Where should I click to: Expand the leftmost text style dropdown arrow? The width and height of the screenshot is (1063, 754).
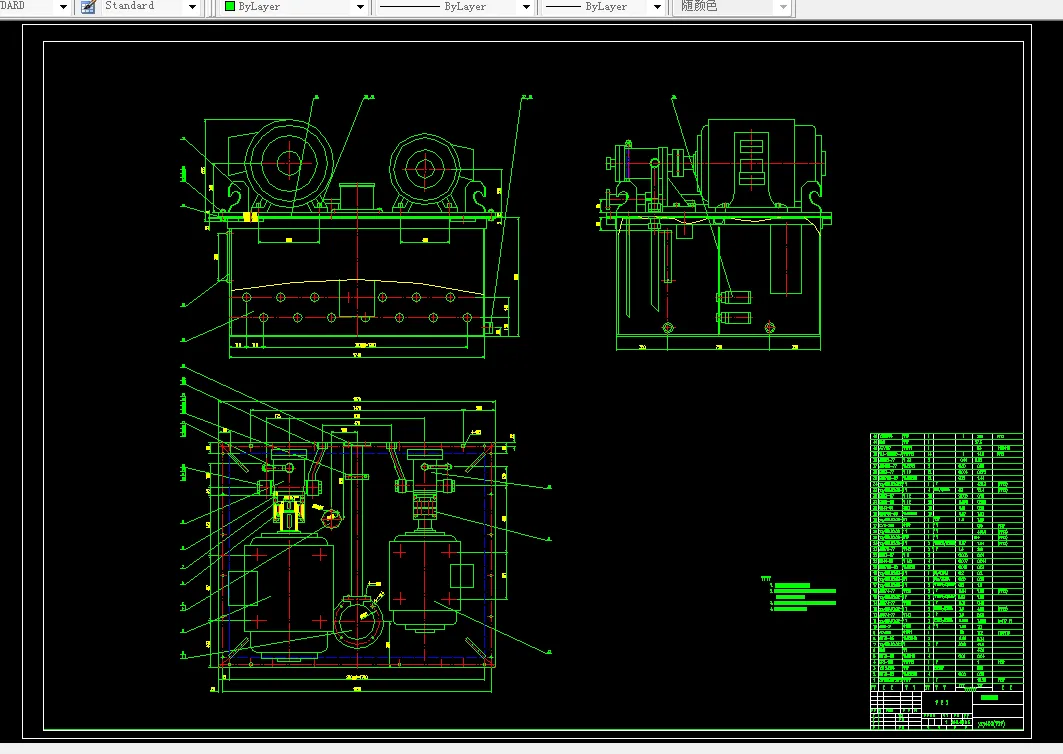pos(63,7)
